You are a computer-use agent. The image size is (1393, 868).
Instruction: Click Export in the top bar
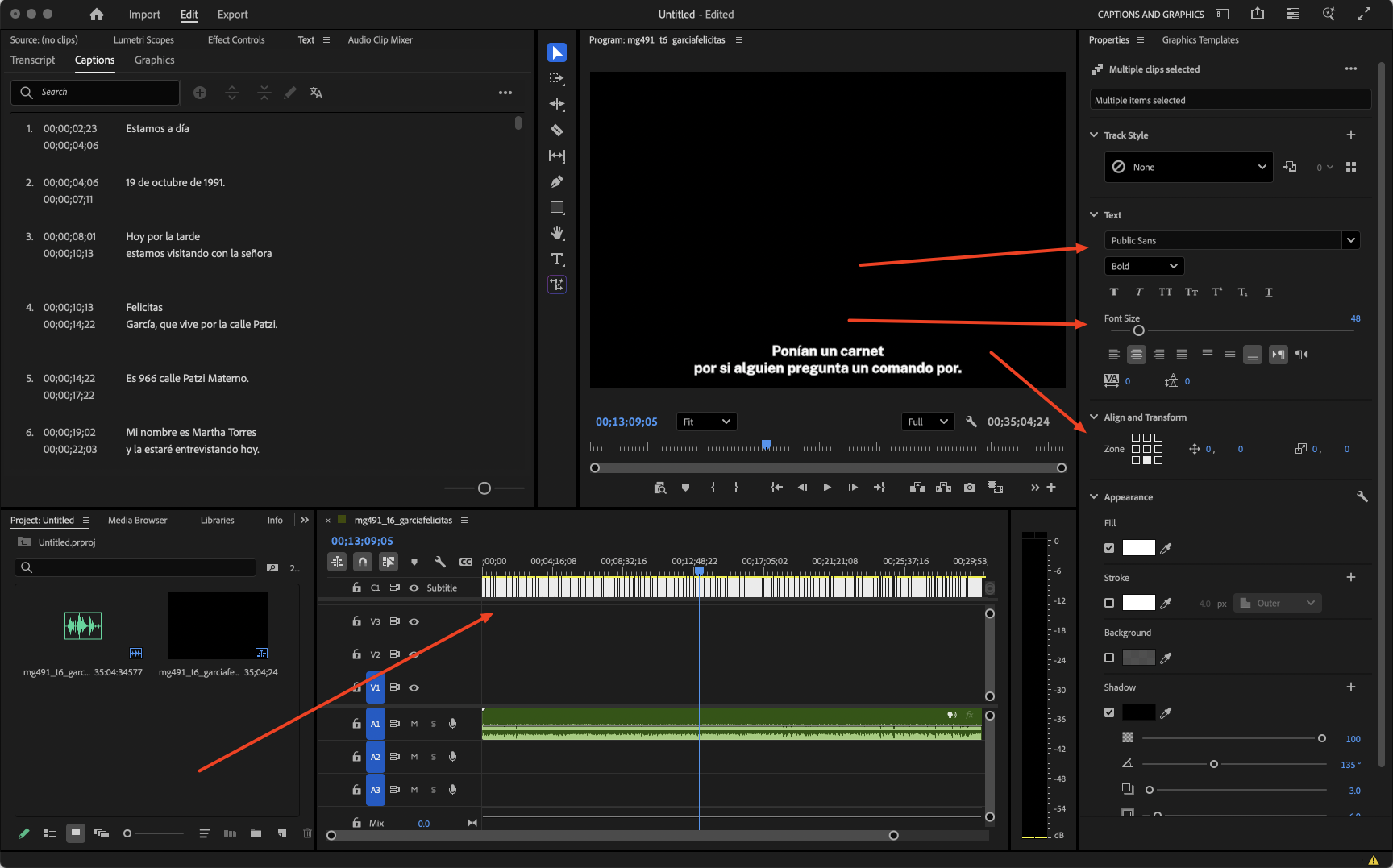click(232, 15)
